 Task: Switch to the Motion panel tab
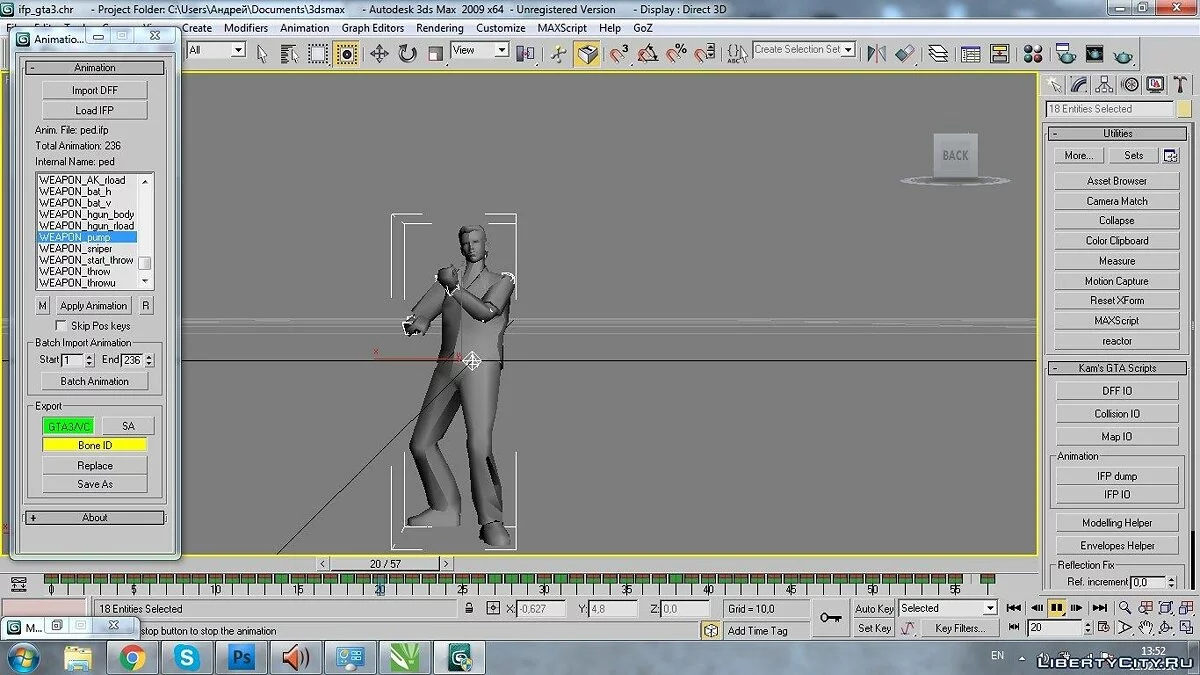point(1129,85)
